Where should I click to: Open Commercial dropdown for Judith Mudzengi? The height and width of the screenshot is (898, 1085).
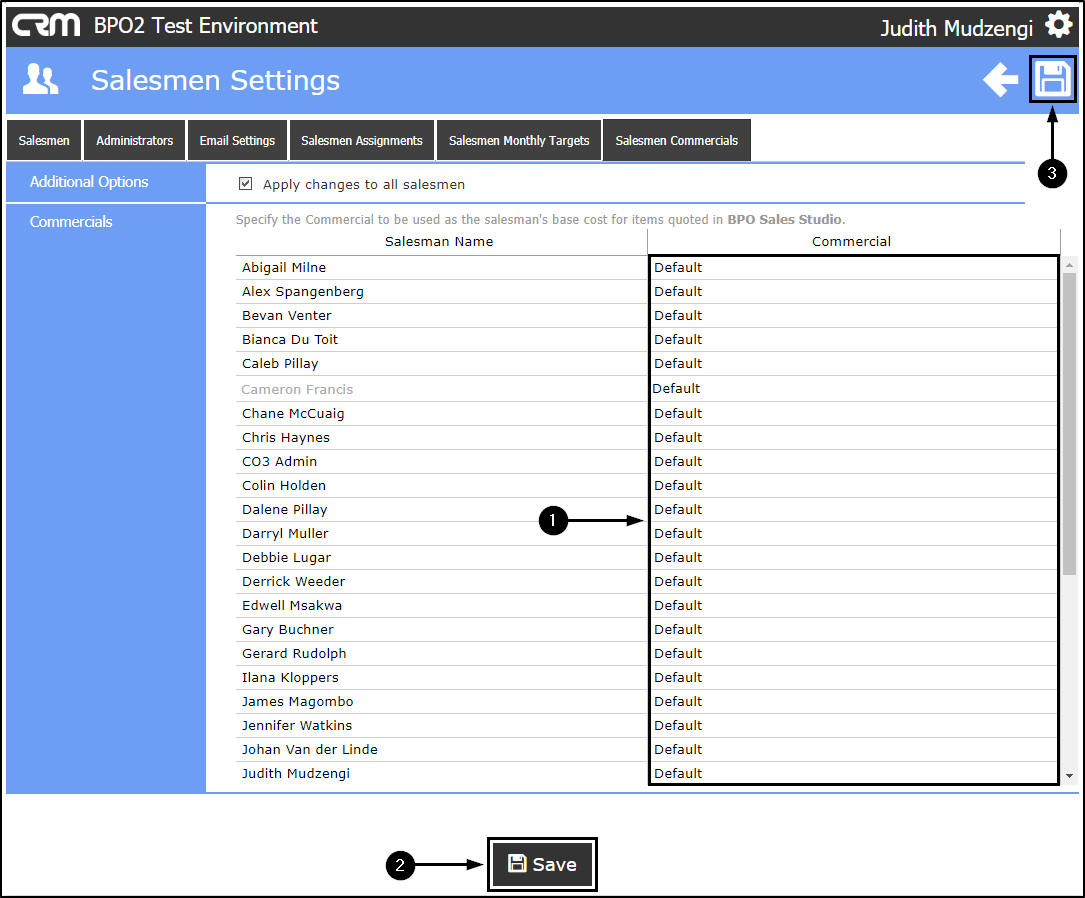tap(853, 773)
